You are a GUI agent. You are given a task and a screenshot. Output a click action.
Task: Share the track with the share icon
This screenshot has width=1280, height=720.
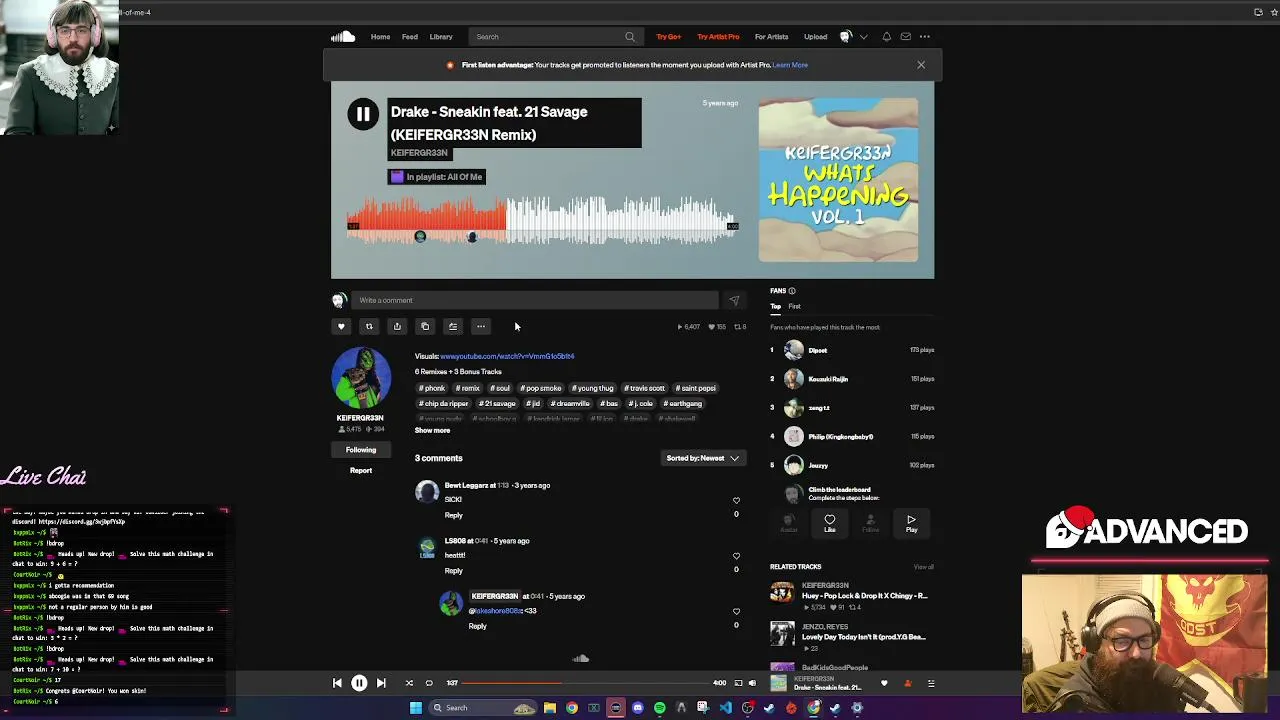pyautogui.click(x=397, y=326)
